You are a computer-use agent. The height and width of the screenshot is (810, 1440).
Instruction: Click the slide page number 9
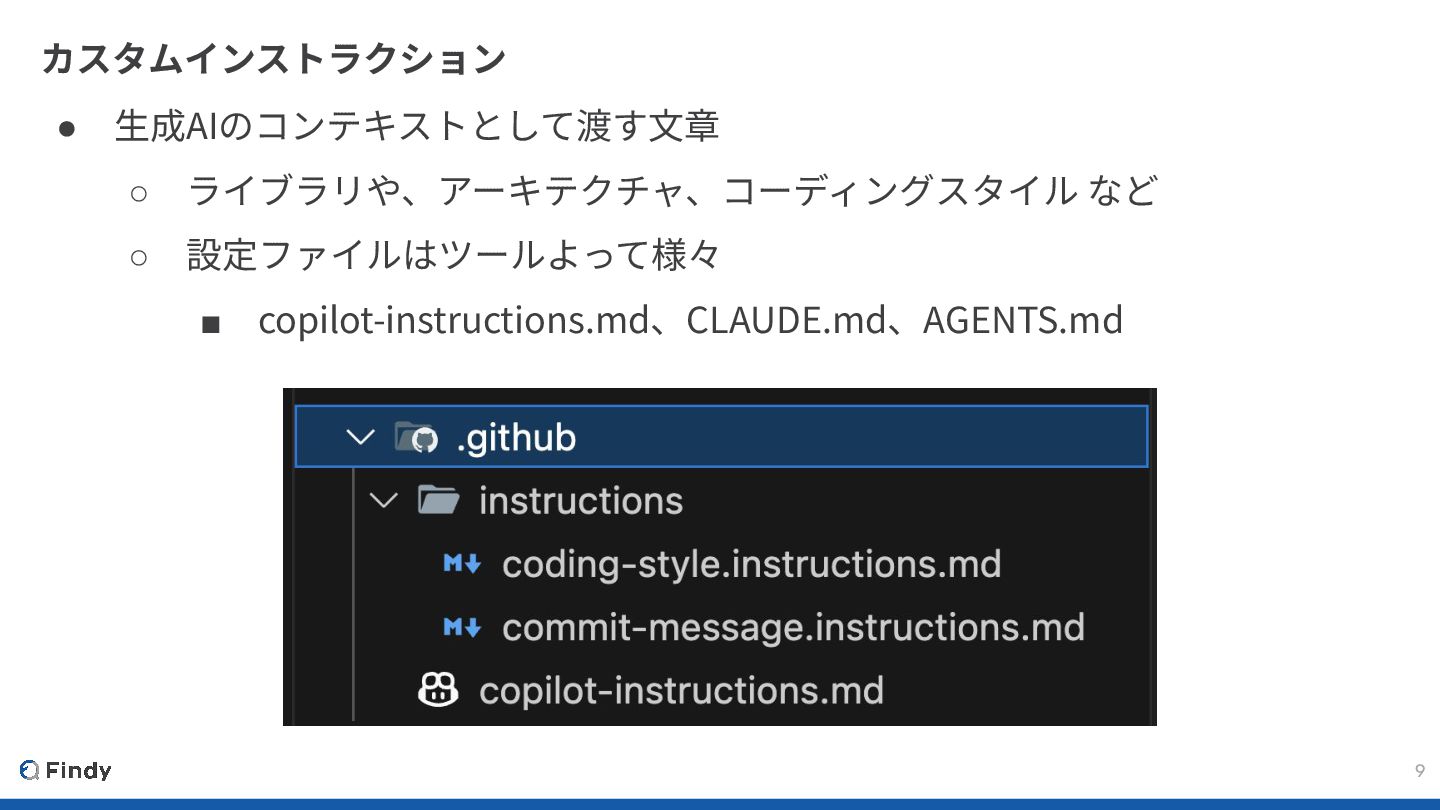[x=1420, y=770]
